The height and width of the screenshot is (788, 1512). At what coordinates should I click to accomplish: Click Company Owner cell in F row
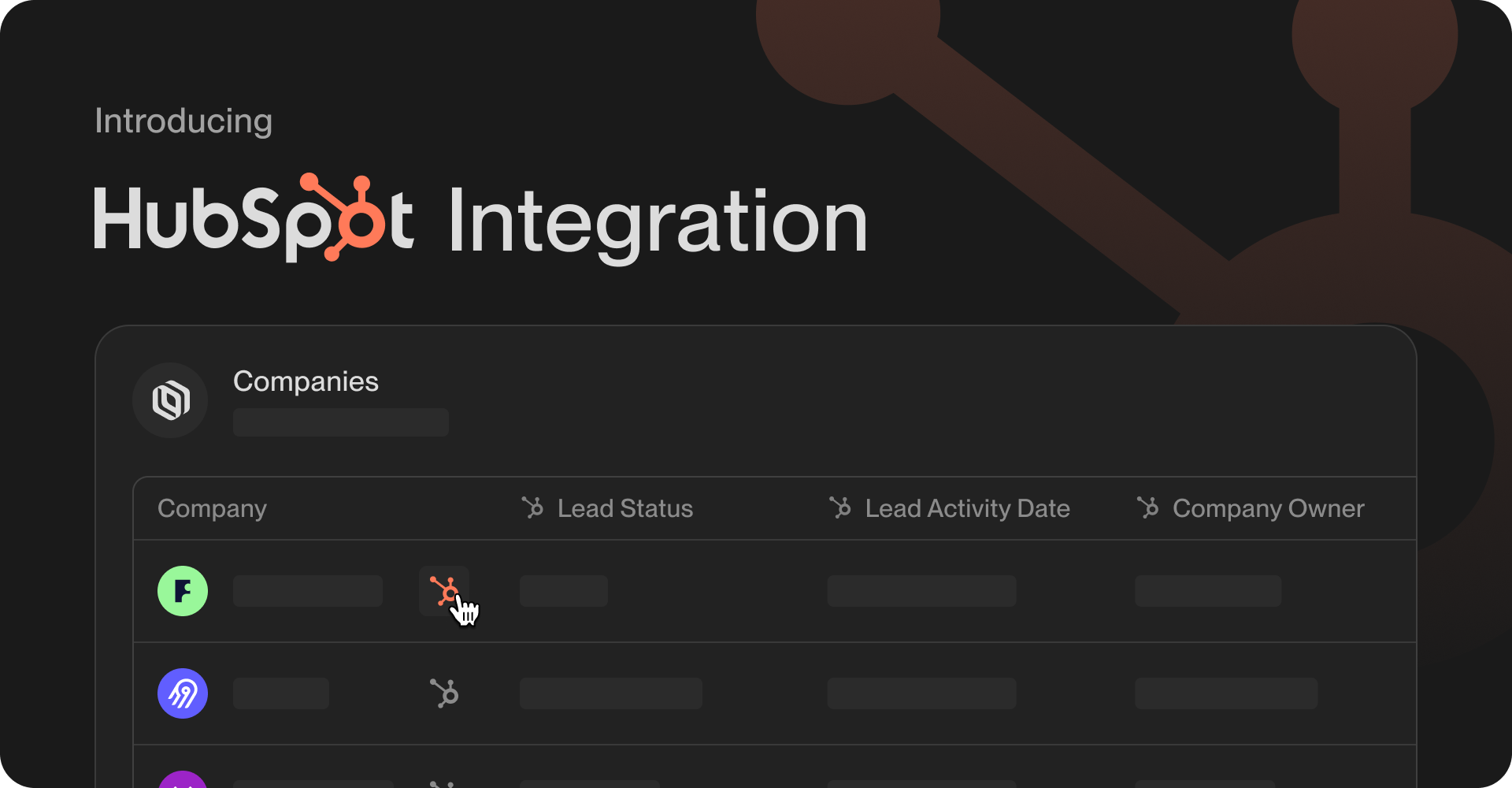[1208, 591]
